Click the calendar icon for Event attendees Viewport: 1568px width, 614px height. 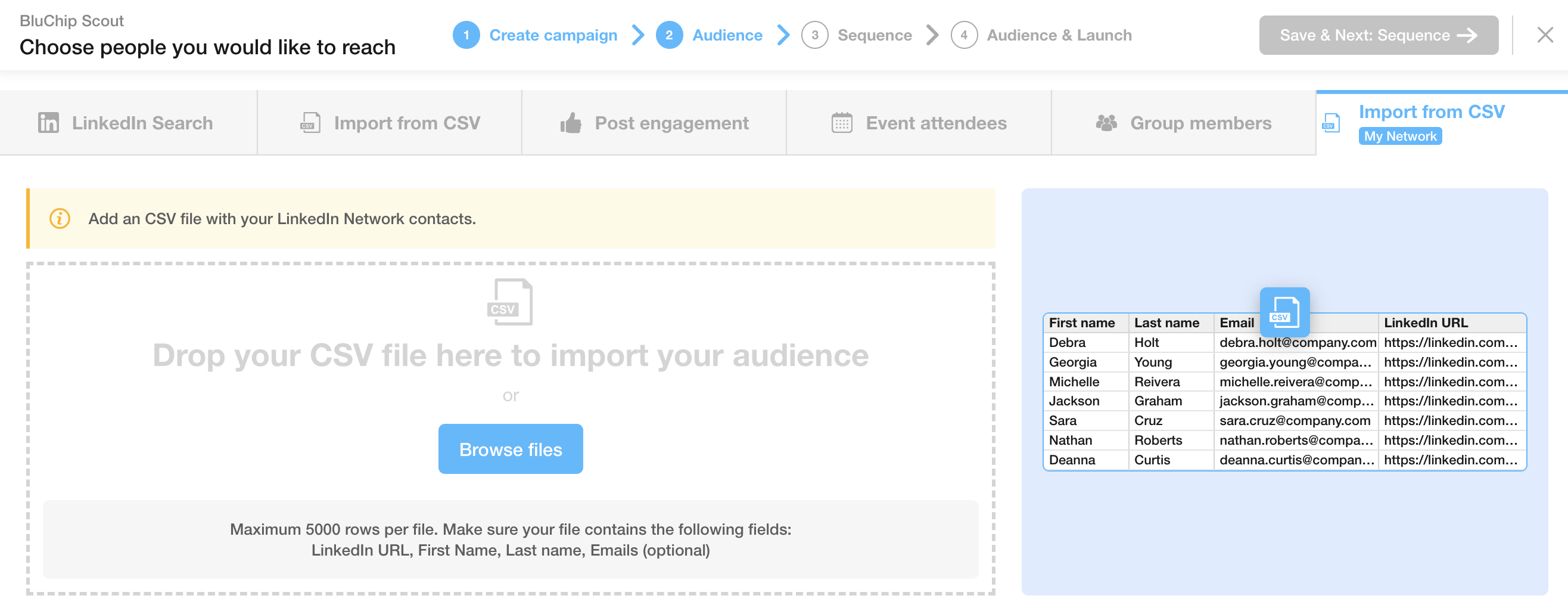point(842,123)
